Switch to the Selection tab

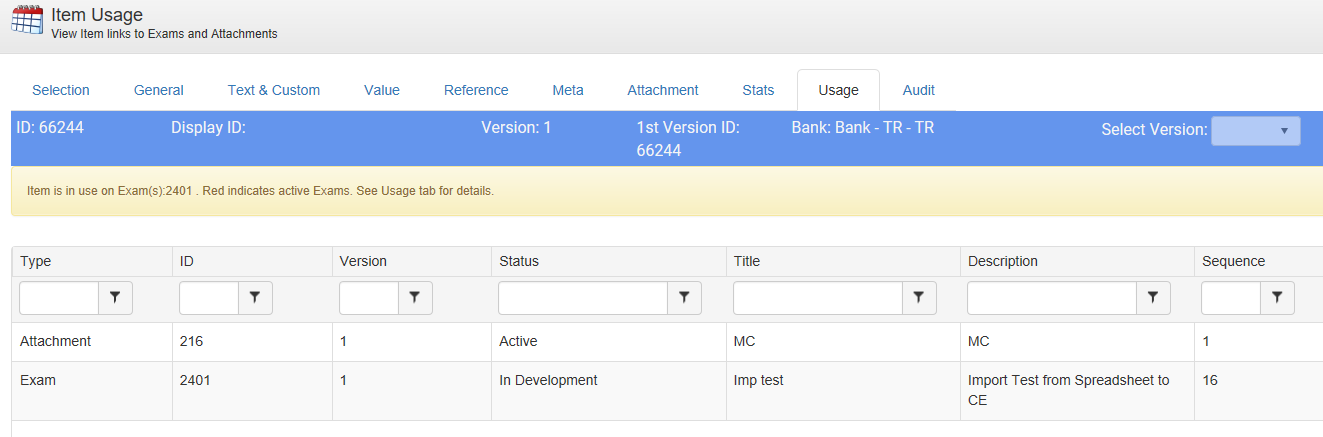pos(61,90)
